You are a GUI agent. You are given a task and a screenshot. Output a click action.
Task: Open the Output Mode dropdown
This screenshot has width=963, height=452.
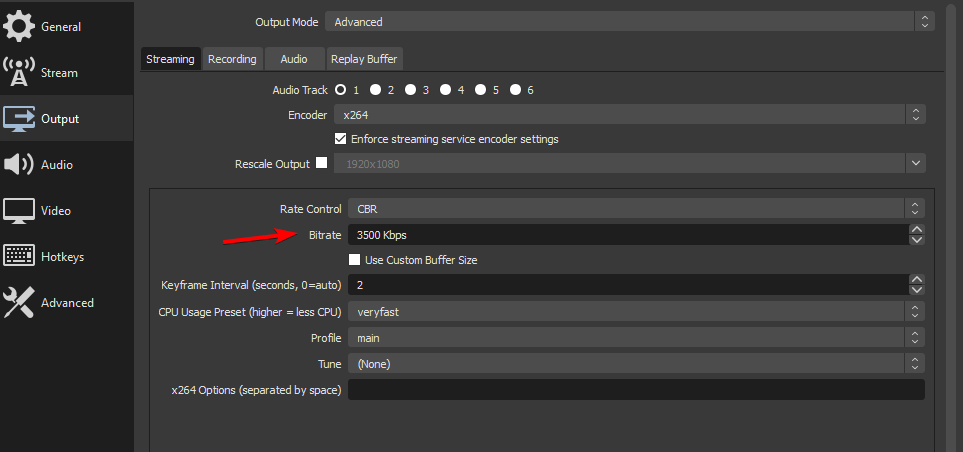(x=630, y=21)
